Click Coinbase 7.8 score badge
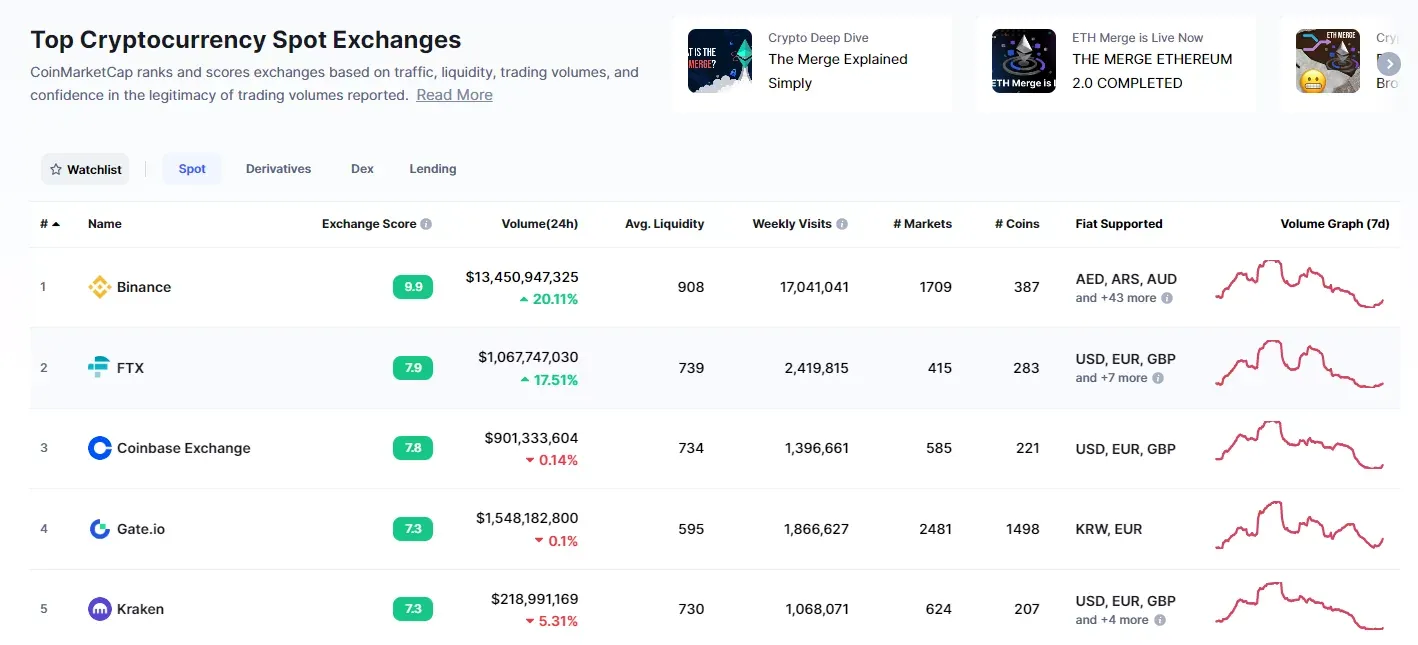The image size is (1418, 645). coord(413,448)
